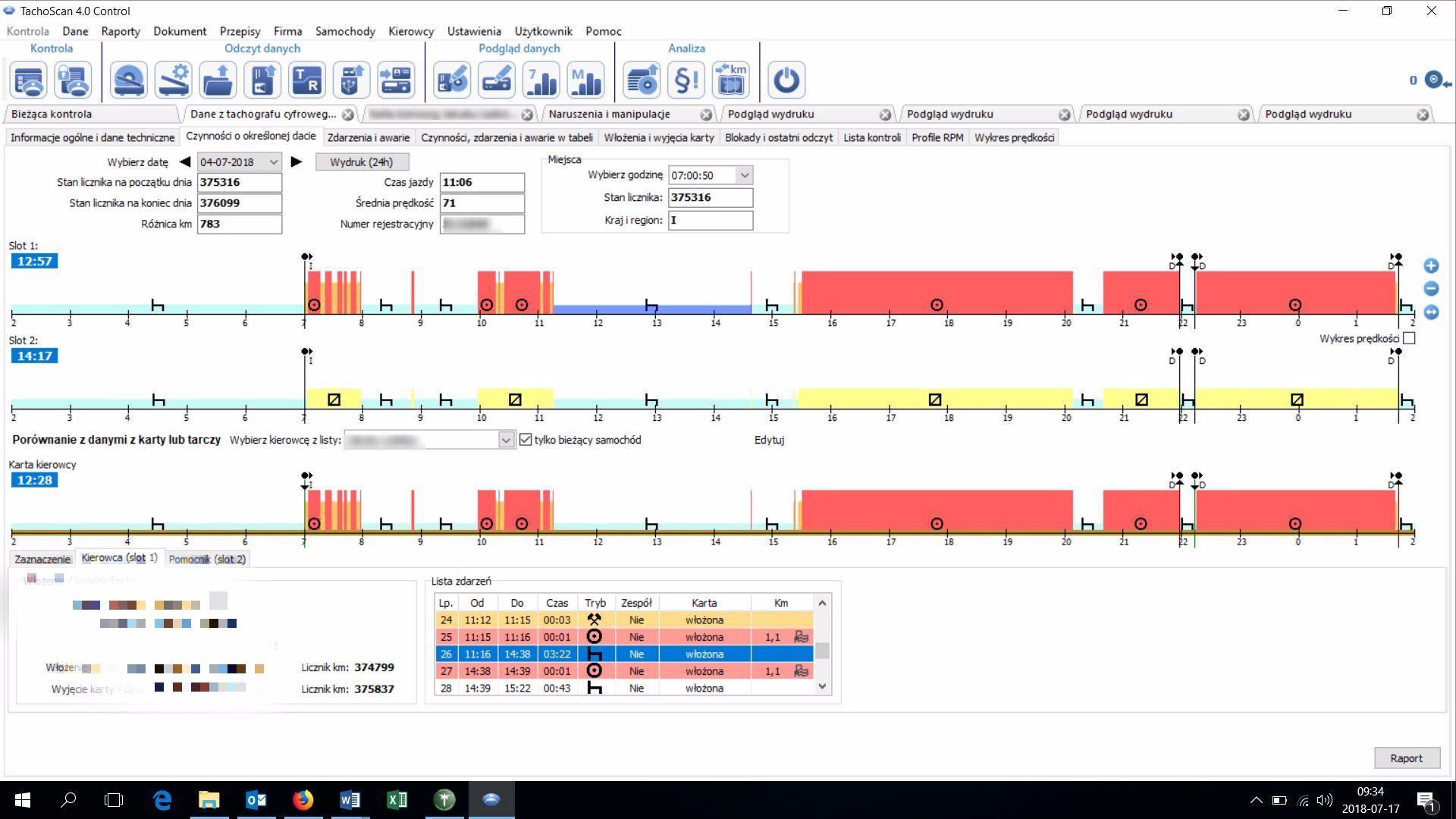Open the Wybierz datę dropdown
The width and height of the screenshot is (1456, 819).
[x=274, y=162]
